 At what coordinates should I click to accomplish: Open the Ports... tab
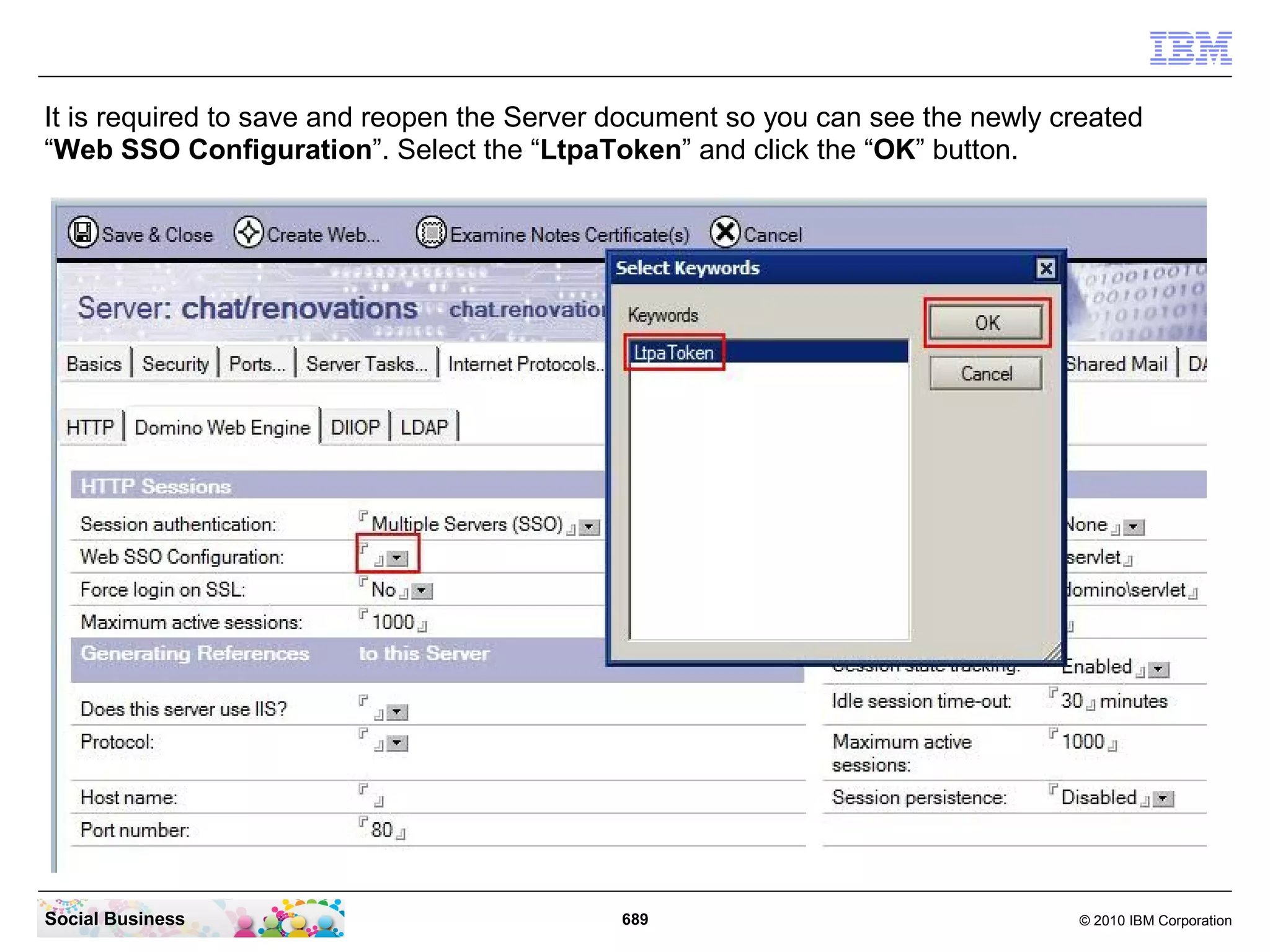click(257, 364)
